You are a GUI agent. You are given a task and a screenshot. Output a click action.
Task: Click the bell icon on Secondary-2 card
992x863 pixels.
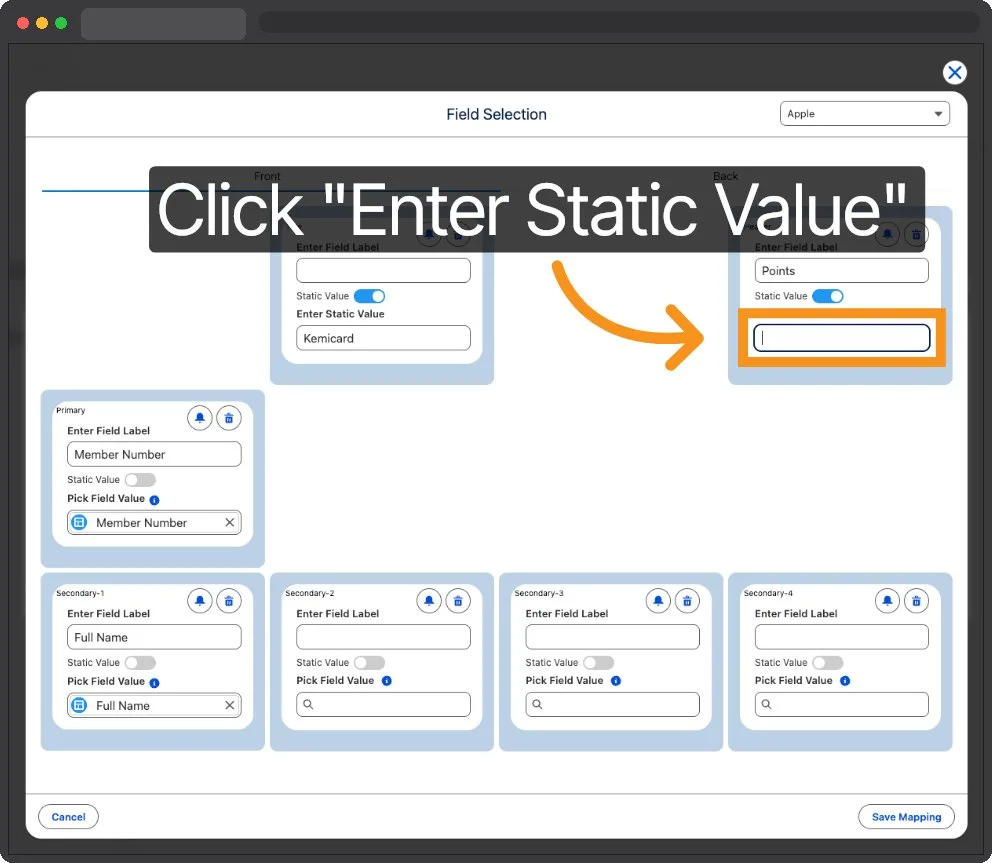429,601
